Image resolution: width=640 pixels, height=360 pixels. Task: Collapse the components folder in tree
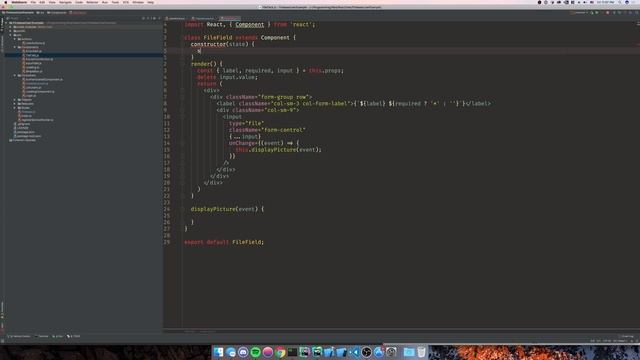[15, 47]
